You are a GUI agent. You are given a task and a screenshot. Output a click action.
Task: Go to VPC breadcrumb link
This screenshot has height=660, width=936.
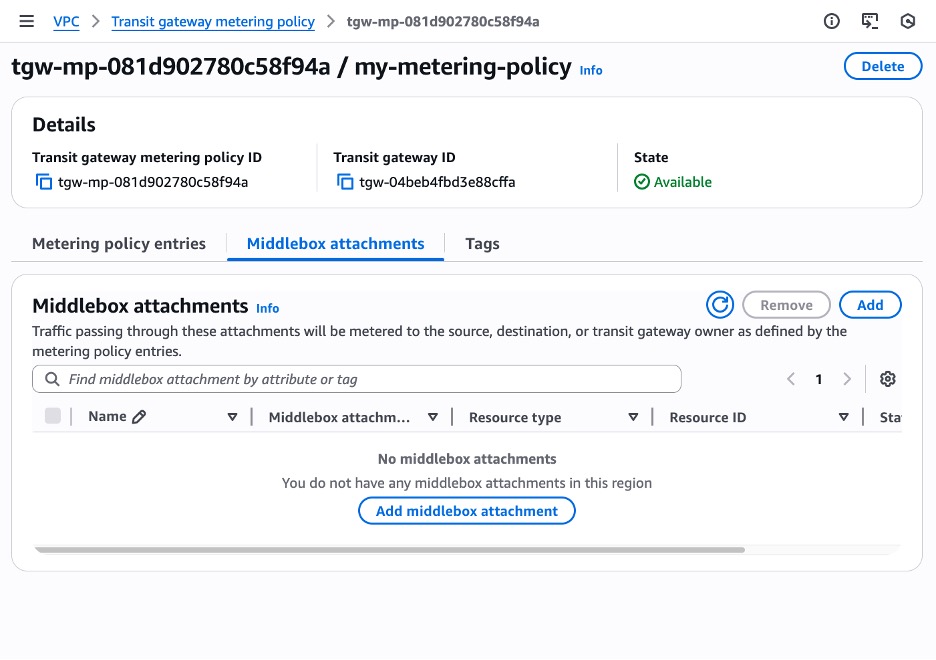66,21
